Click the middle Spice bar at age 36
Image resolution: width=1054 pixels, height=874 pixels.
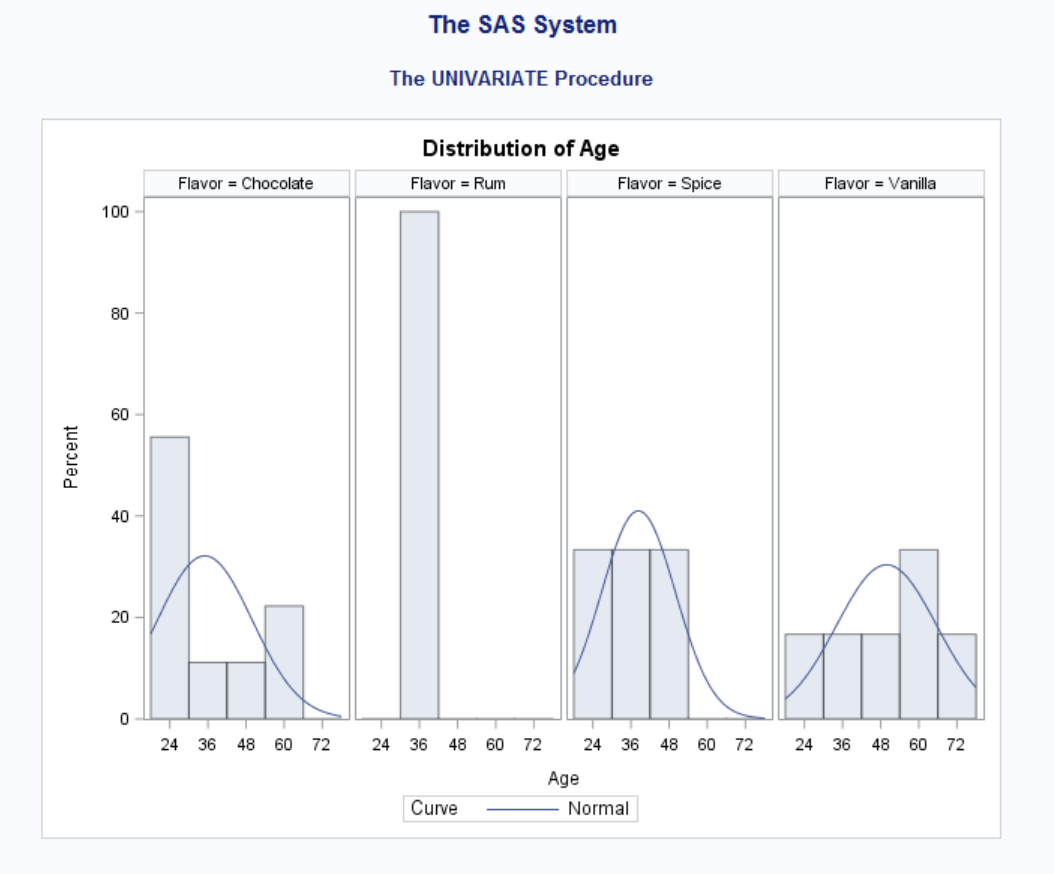click(631, 634)
